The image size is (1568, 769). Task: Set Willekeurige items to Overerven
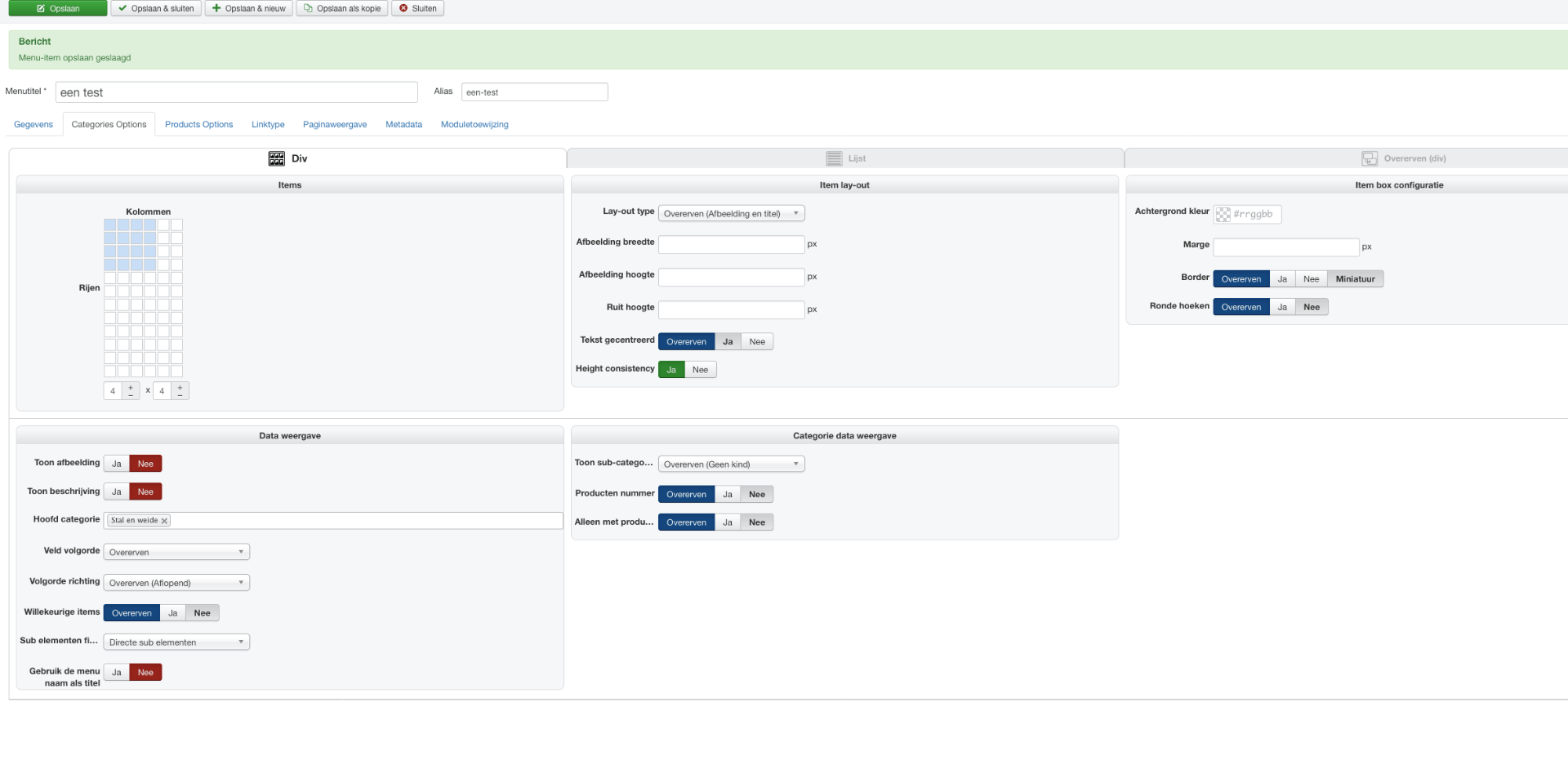[x=131, y=613]
